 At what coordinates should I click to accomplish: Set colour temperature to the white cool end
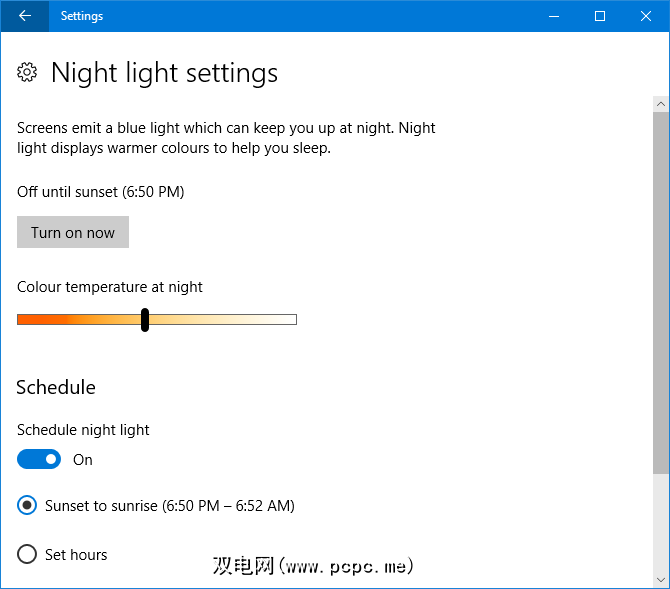tap(294, 319)
